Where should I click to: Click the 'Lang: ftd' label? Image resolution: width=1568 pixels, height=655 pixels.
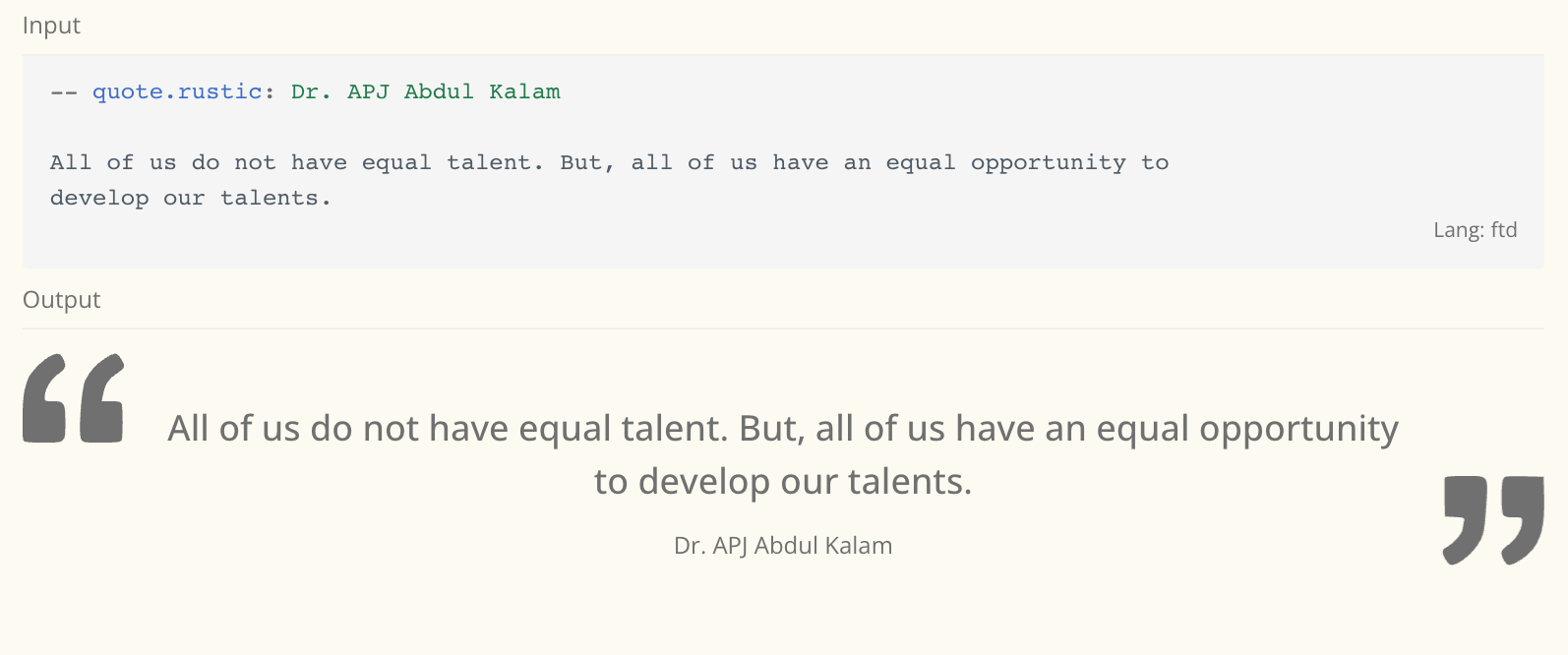click(x=1475, y=230)
